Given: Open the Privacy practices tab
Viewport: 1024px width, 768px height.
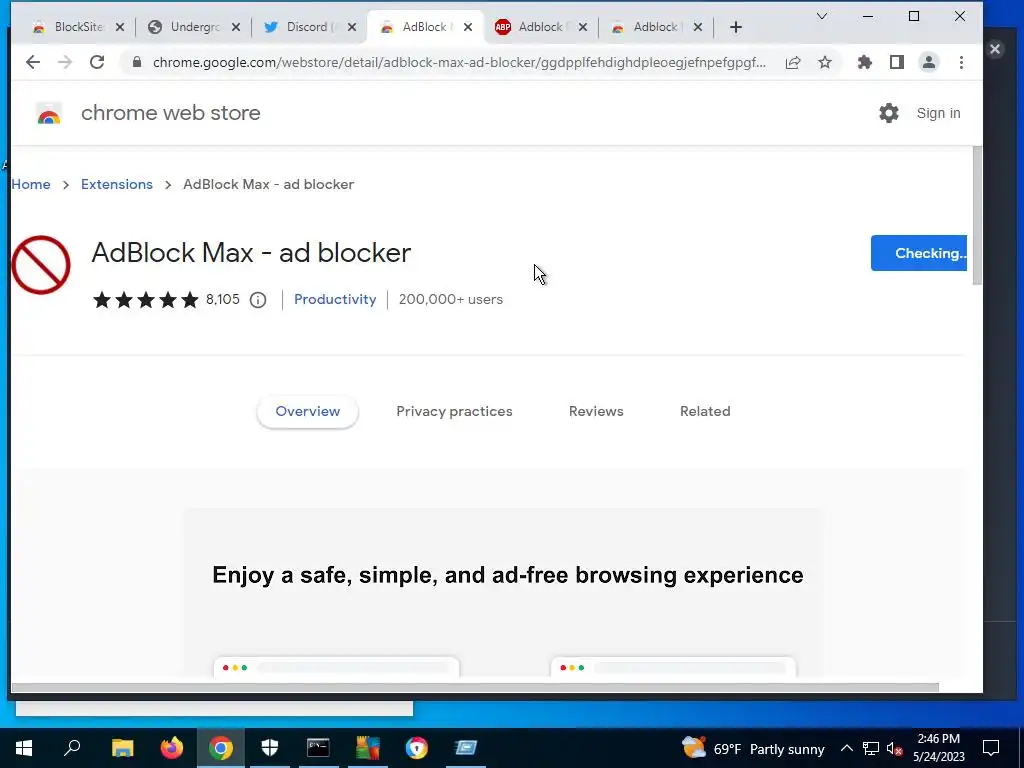Looking at the screenshot, I should pyautogui.click(x=455, y=411).
